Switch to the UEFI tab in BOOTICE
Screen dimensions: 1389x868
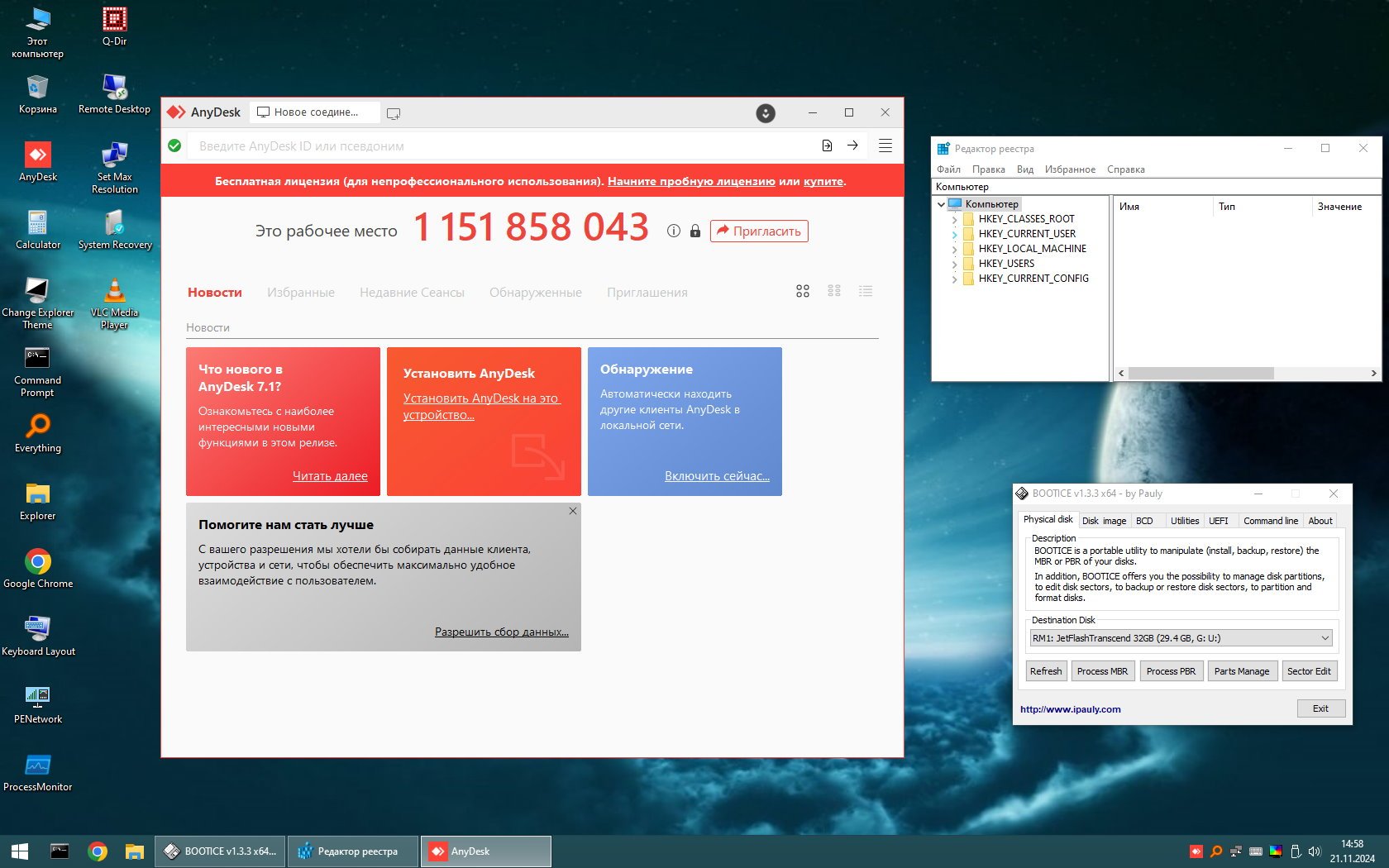(x=1218, y=521)
